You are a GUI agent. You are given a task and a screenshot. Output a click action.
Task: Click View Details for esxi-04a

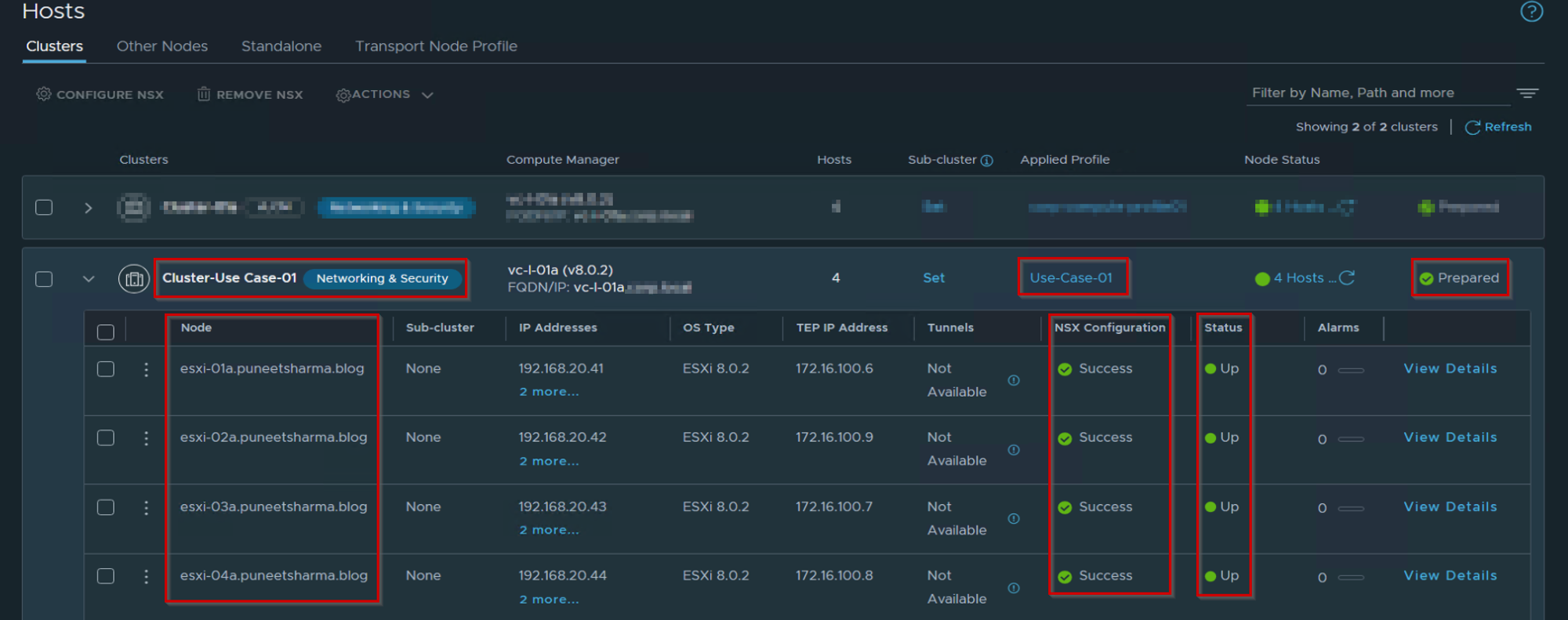point(1450,576)
